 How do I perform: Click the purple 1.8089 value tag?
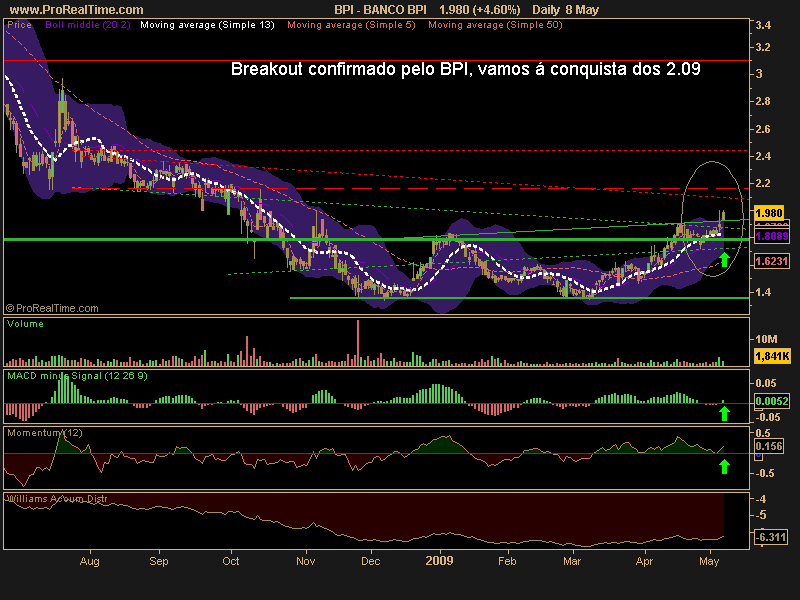[771, 236]
